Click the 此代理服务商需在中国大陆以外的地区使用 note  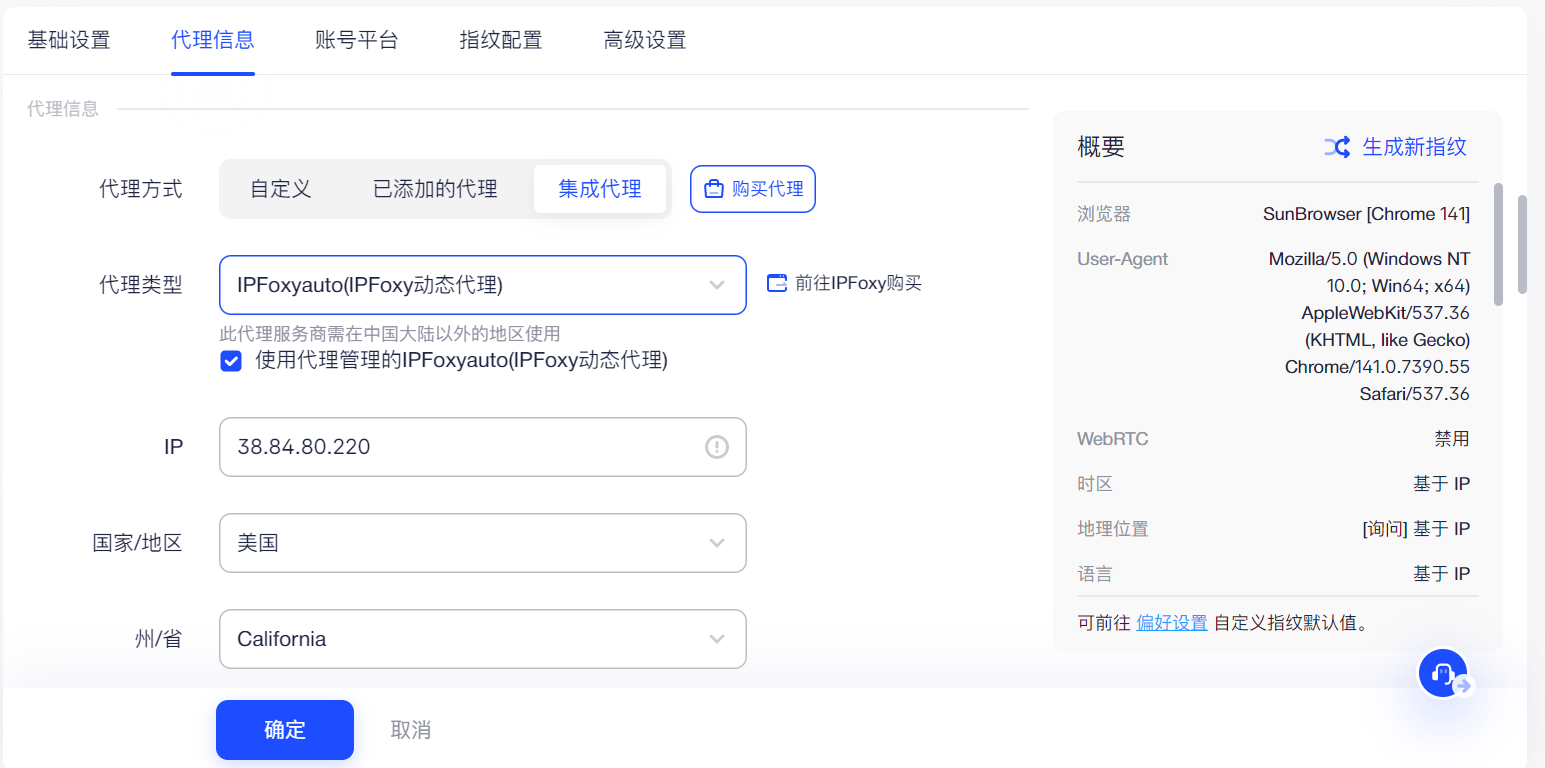pyautogui.click(x=390, y=334)
